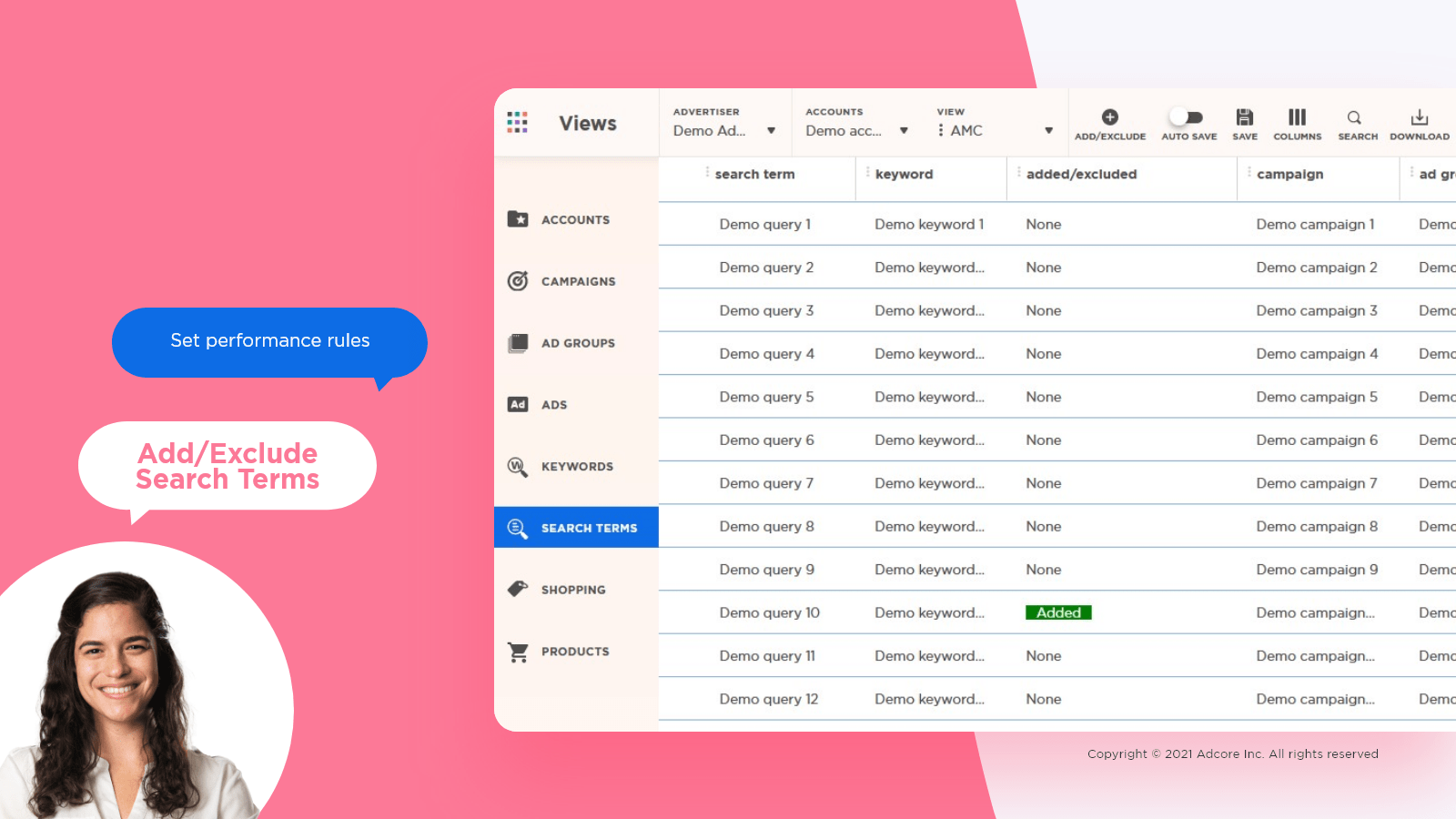Open the View AMC dropdown

click(x=1048, y=131)
